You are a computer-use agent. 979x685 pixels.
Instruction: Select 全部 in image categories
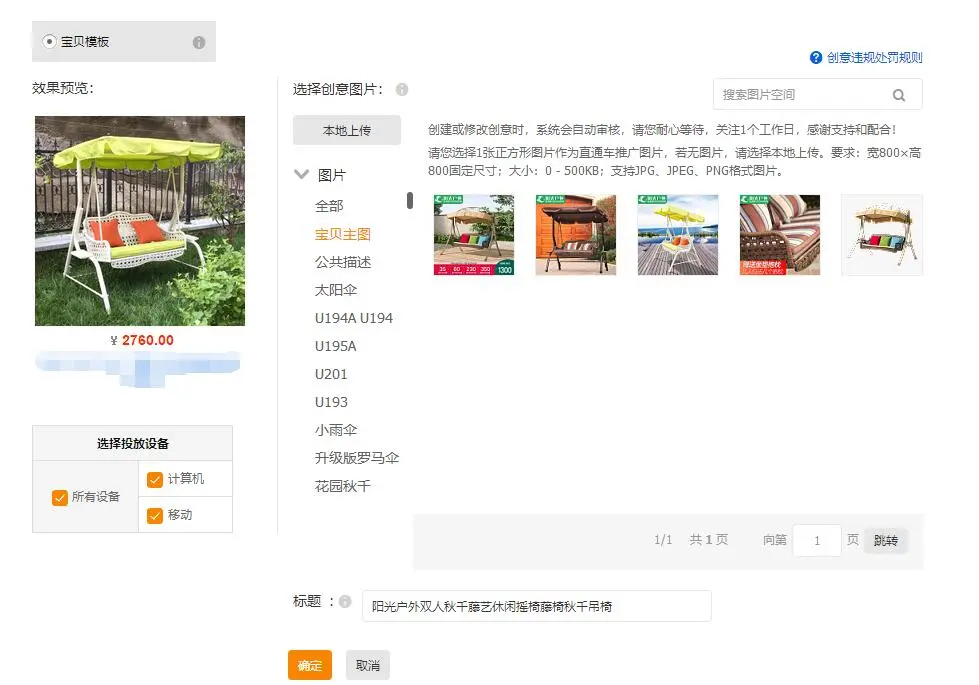(x=329, y=206)
